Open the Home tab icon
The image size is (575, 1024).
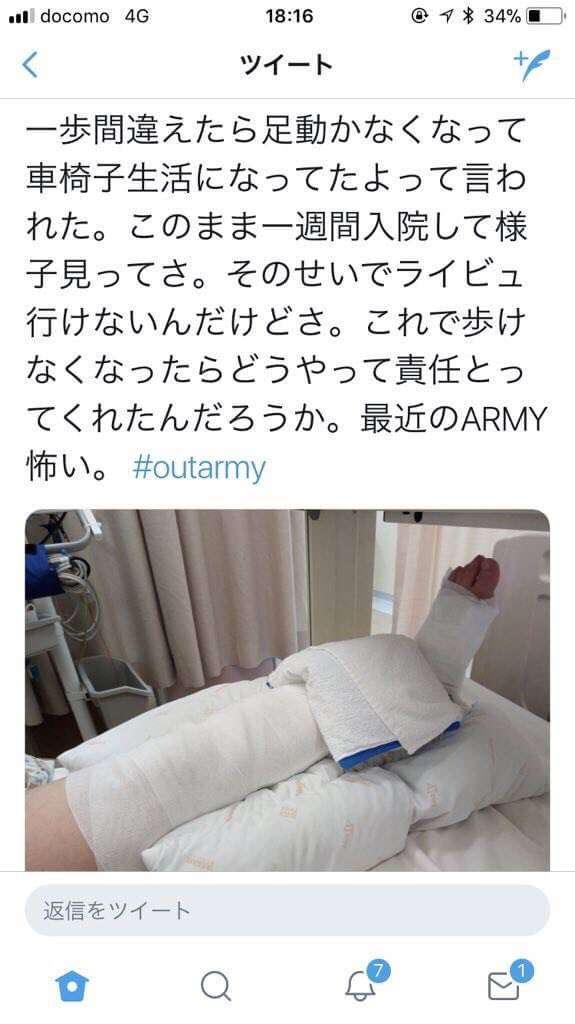(72, 986)
